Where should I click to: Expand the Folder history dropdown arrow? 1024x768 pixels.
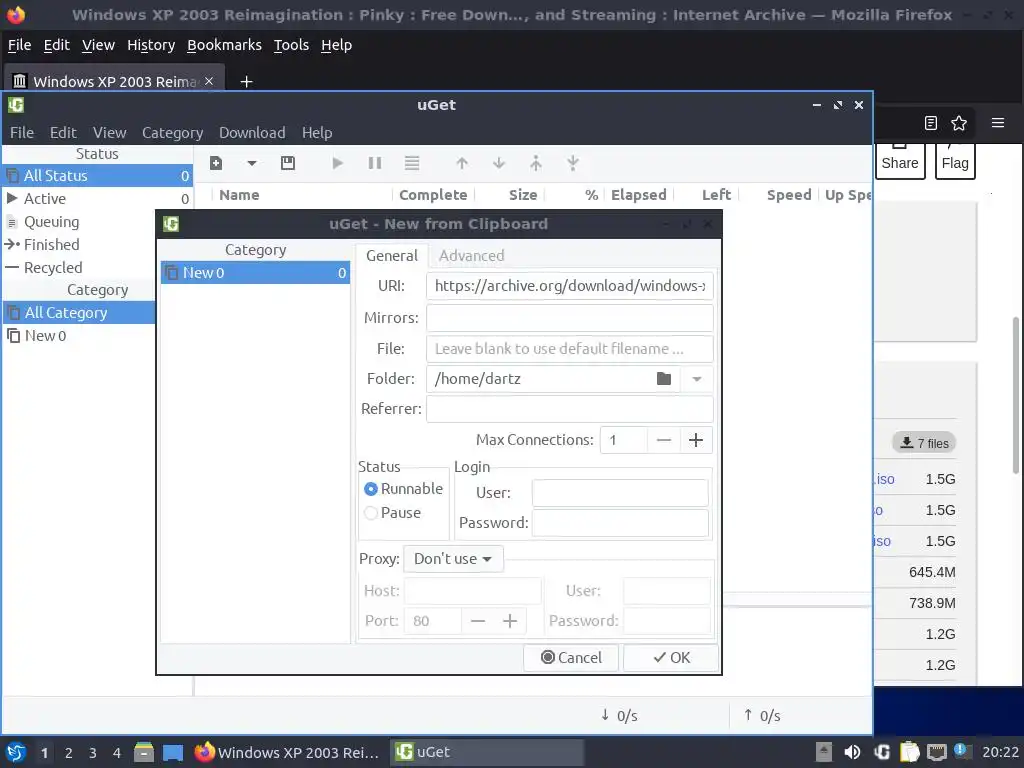[x=697, y=379]
